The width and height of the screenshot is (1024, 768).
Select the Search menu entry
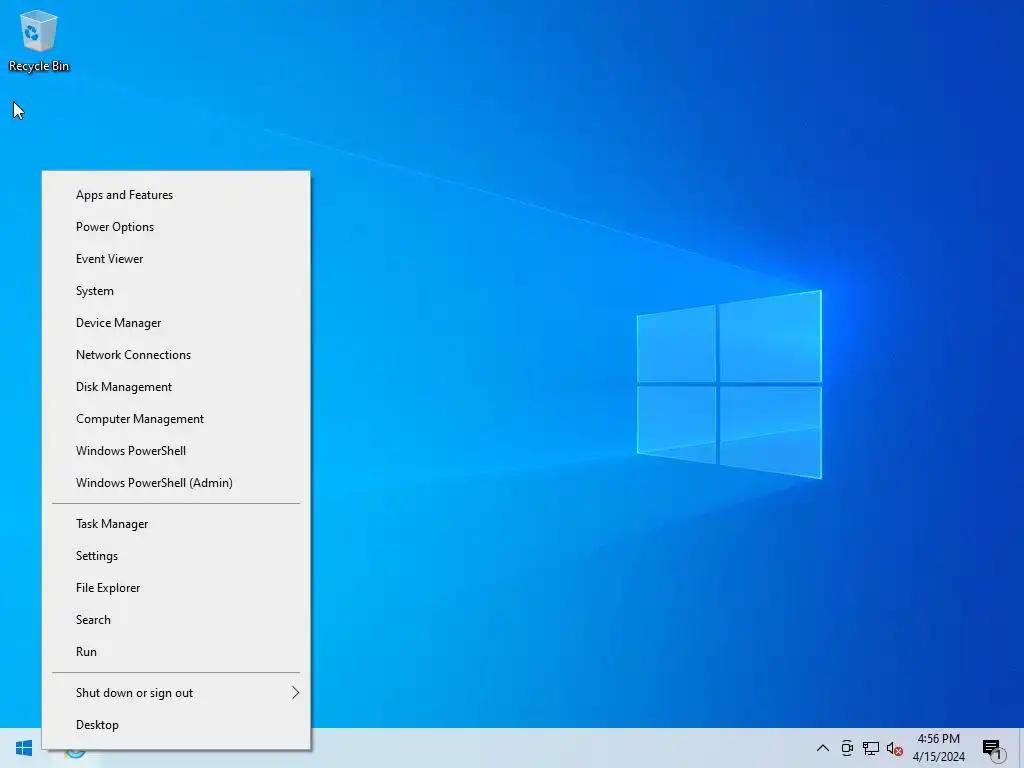[176, 620]
